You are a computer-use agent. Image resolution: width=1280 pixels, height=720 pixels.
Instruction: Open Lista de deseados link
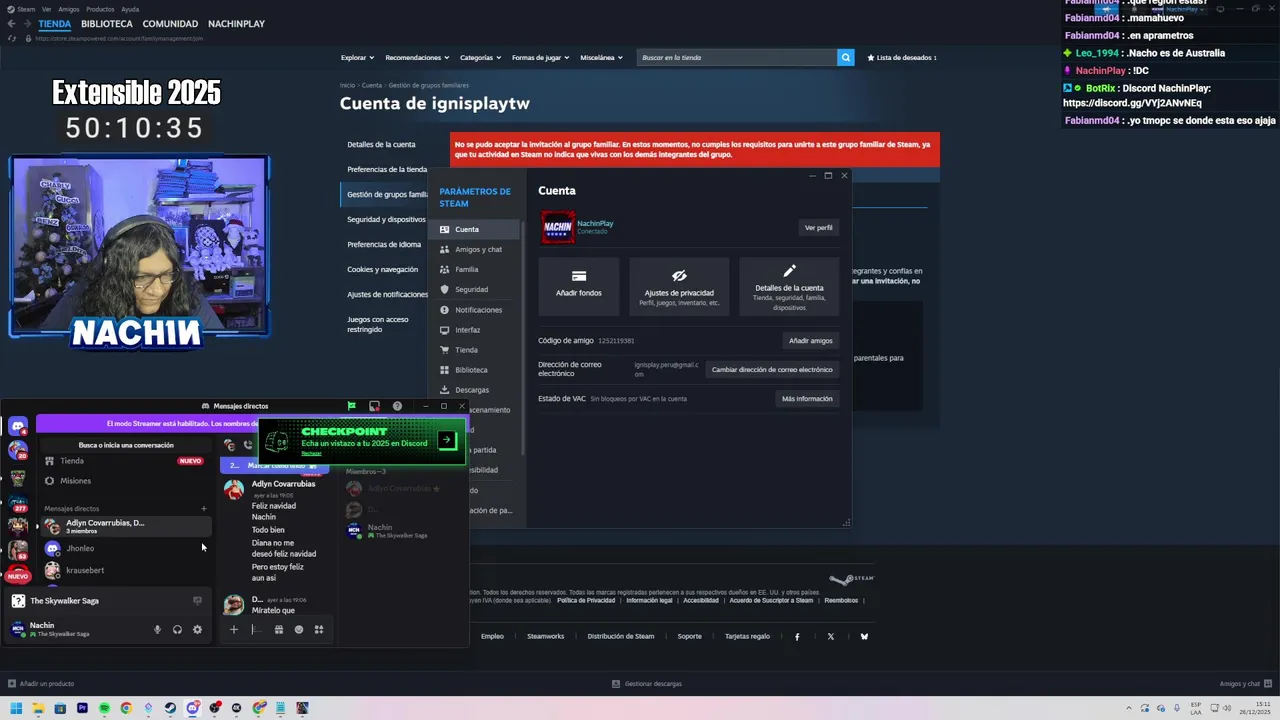(902, 57)
